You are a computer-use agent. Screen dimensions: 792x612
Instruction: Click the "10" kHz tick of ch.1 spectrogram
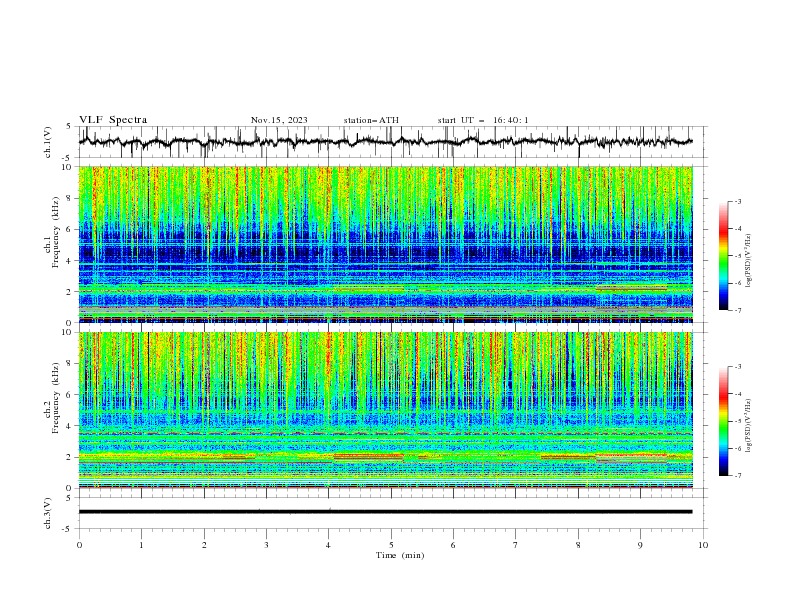[x=68, y=167]
